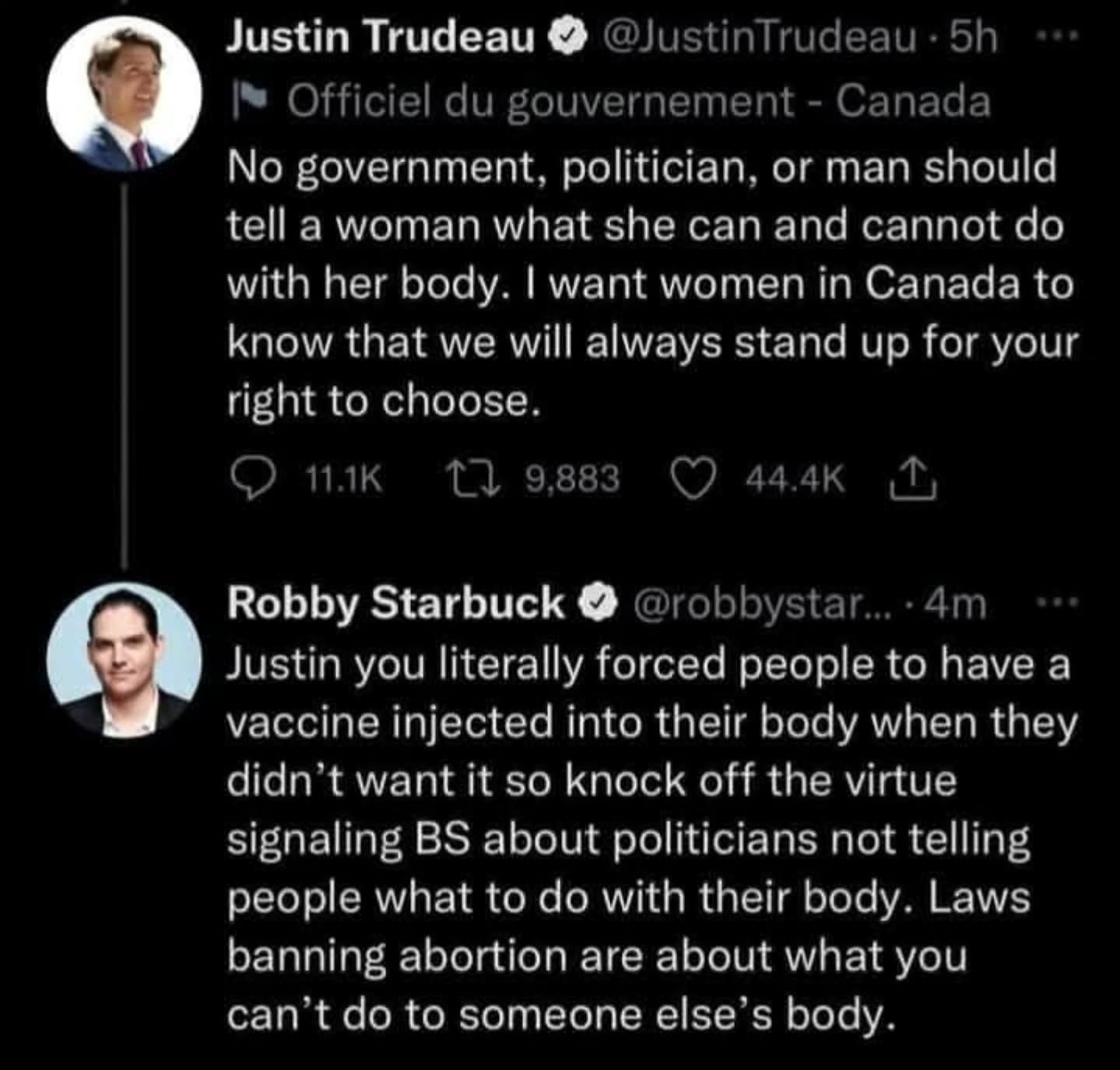
Task: Open Justin Trudeau's profile picture
Action: coord(123,93)
